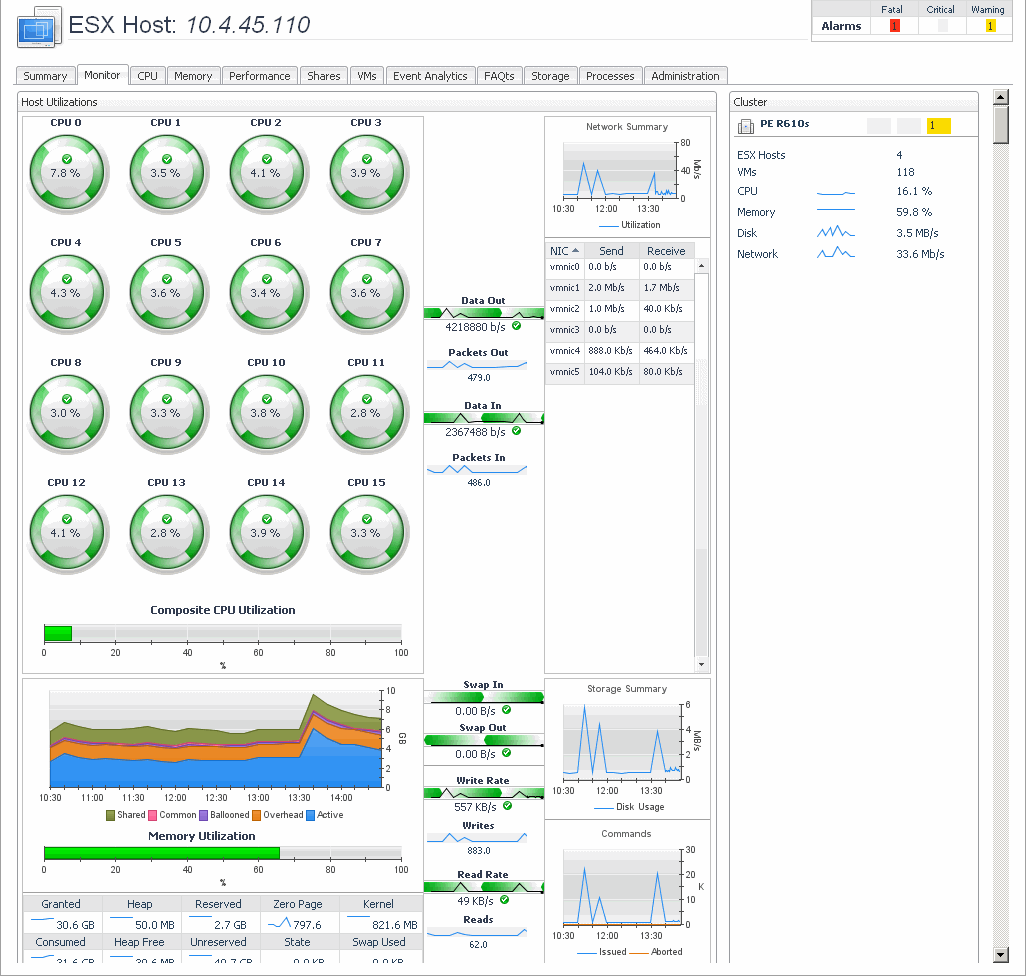The height and width of the screenshot is (976, 1026).
Task: Select the vmnic4 row in NIC table
Action: (x=620, y=351)
